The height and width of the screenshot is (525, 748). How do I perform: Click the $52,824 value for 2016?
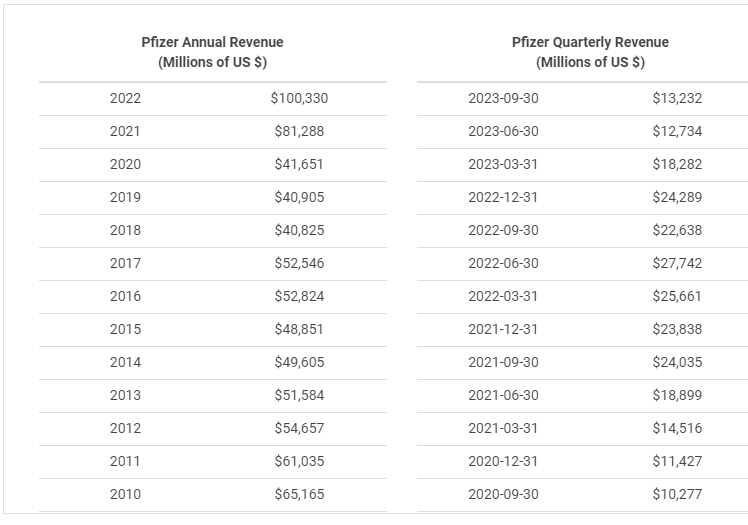[x=299, y=296]
